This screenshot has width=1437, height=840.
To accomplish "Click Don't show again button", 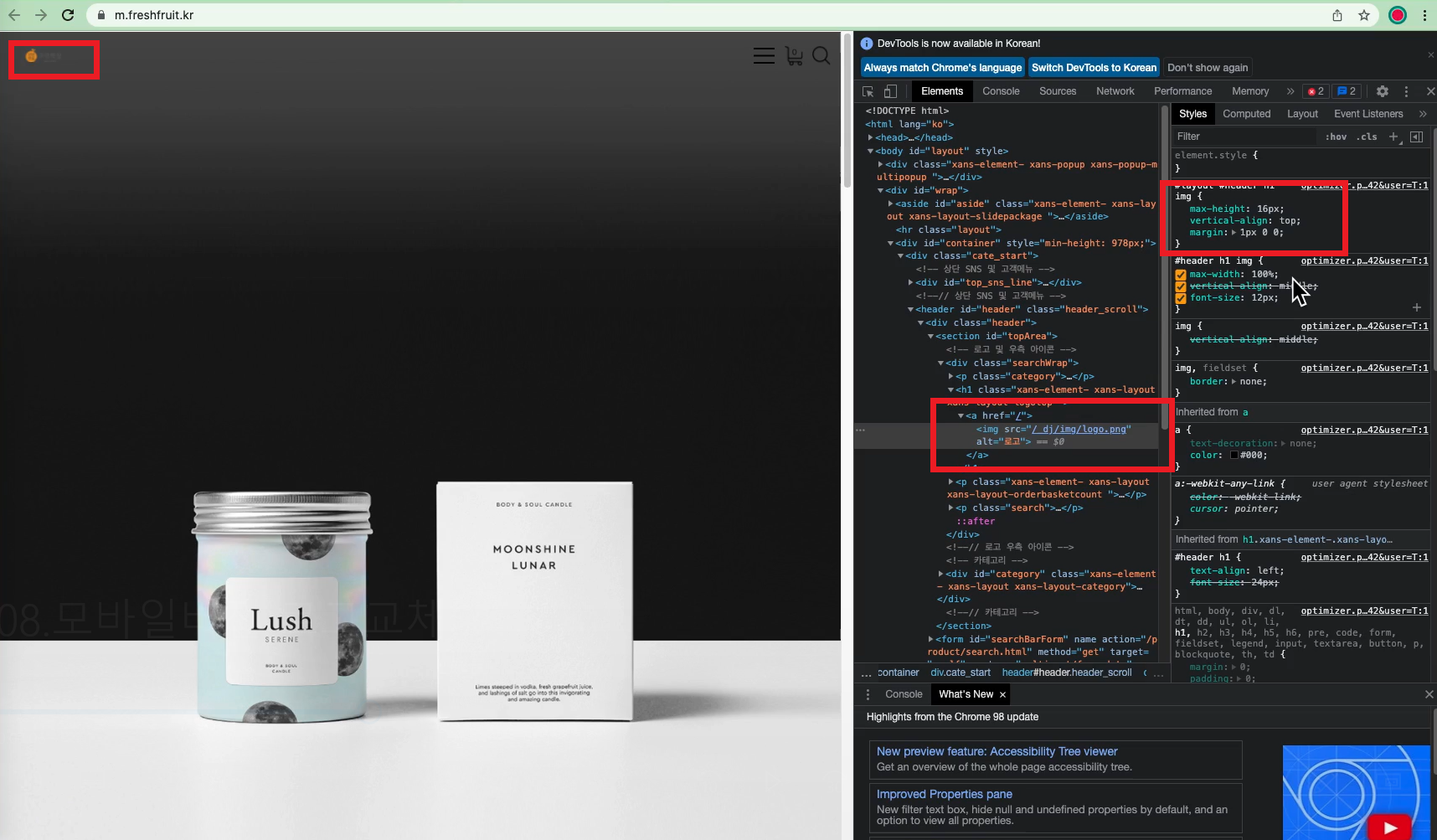I will (1208, 68).
